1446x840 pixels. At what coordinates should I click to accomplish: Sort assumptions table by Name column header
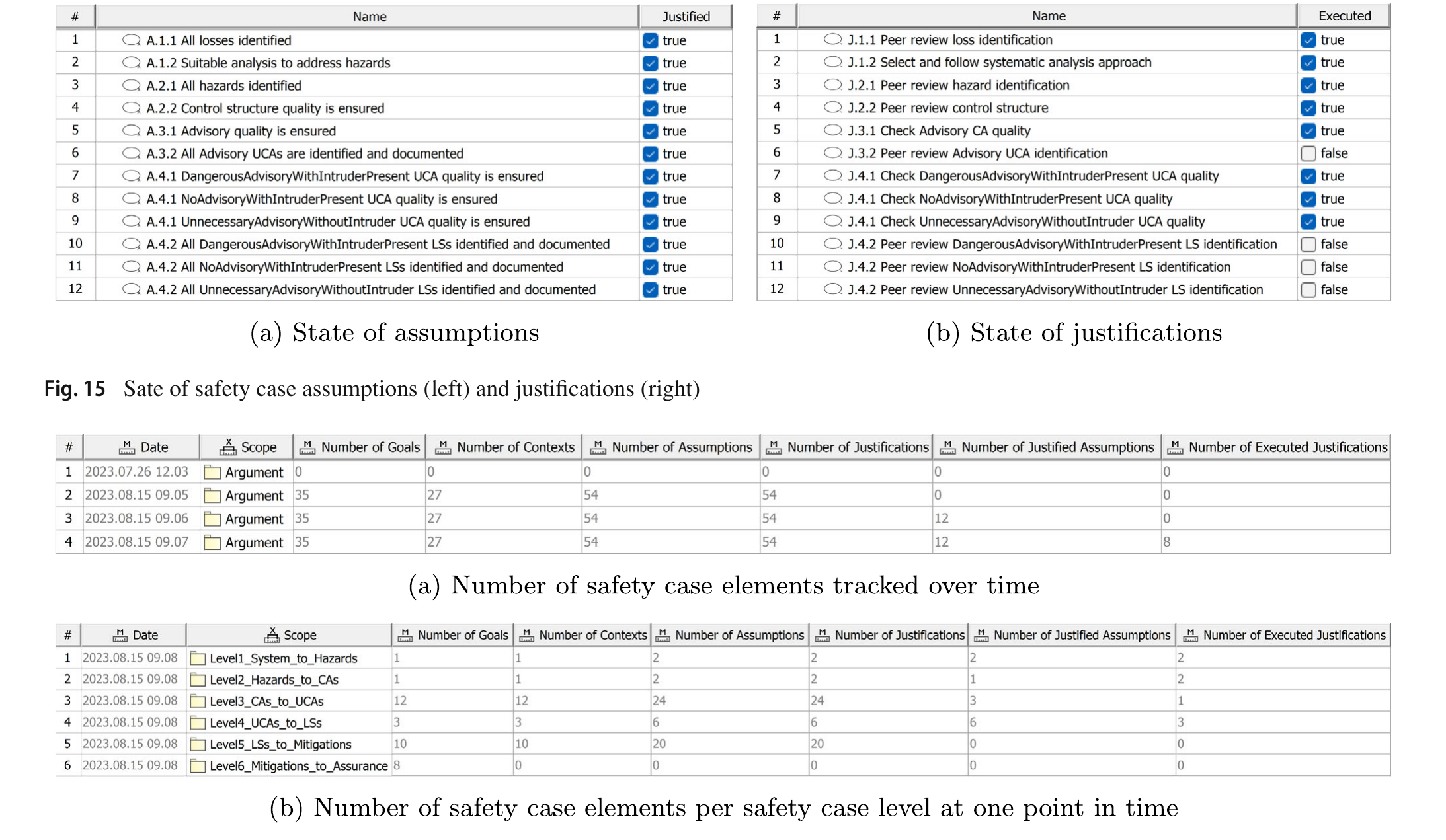(x=368, y=17)
